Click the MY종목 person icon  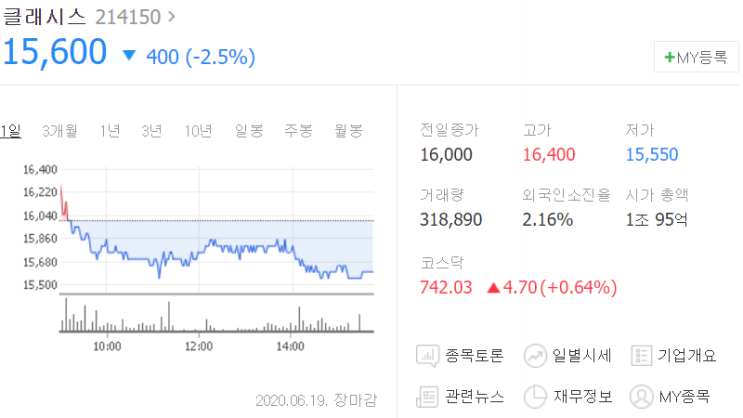pos(641,397)
